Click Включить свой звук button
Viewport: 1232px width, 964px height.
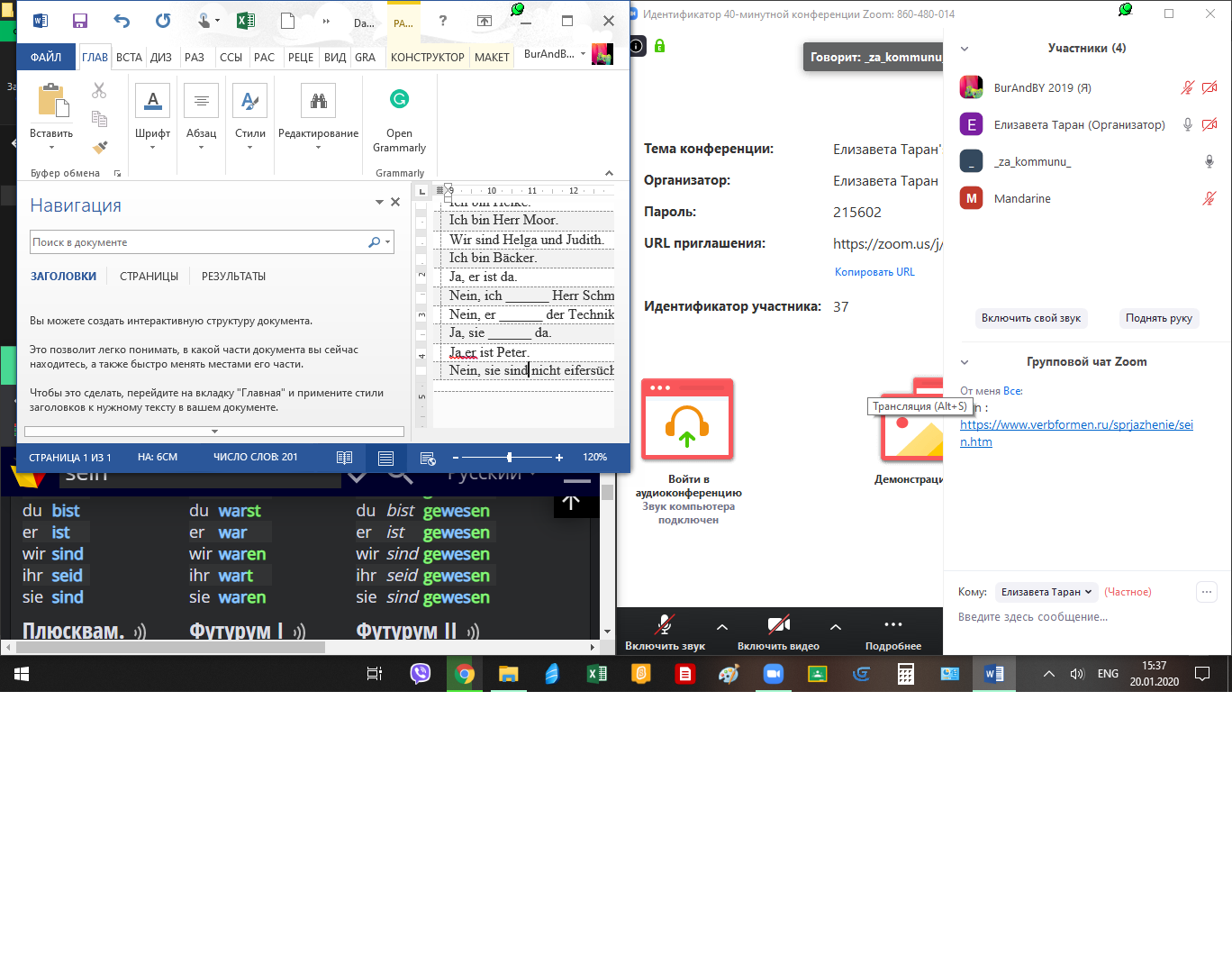click(1031, 318)
